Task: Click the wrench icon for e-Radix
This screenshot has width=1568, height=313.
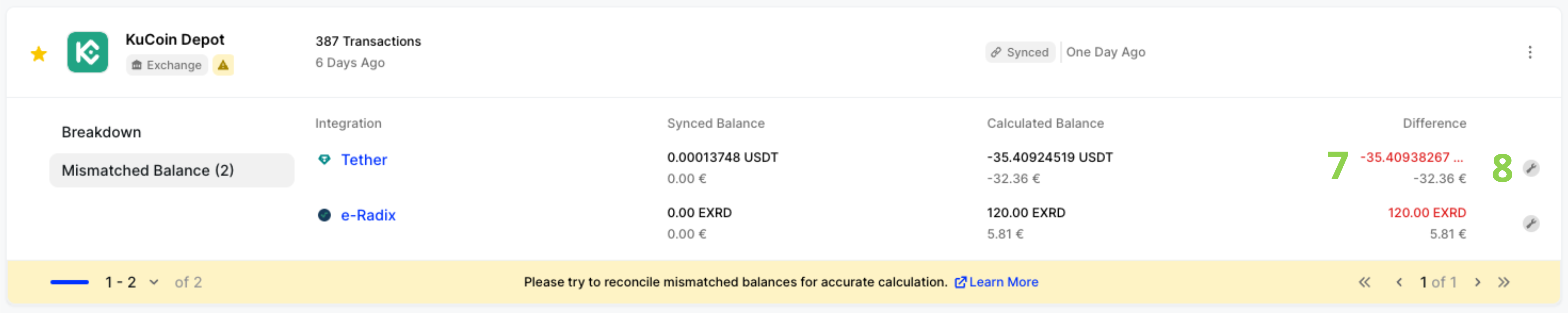Action: click(x=1531, y=224)
